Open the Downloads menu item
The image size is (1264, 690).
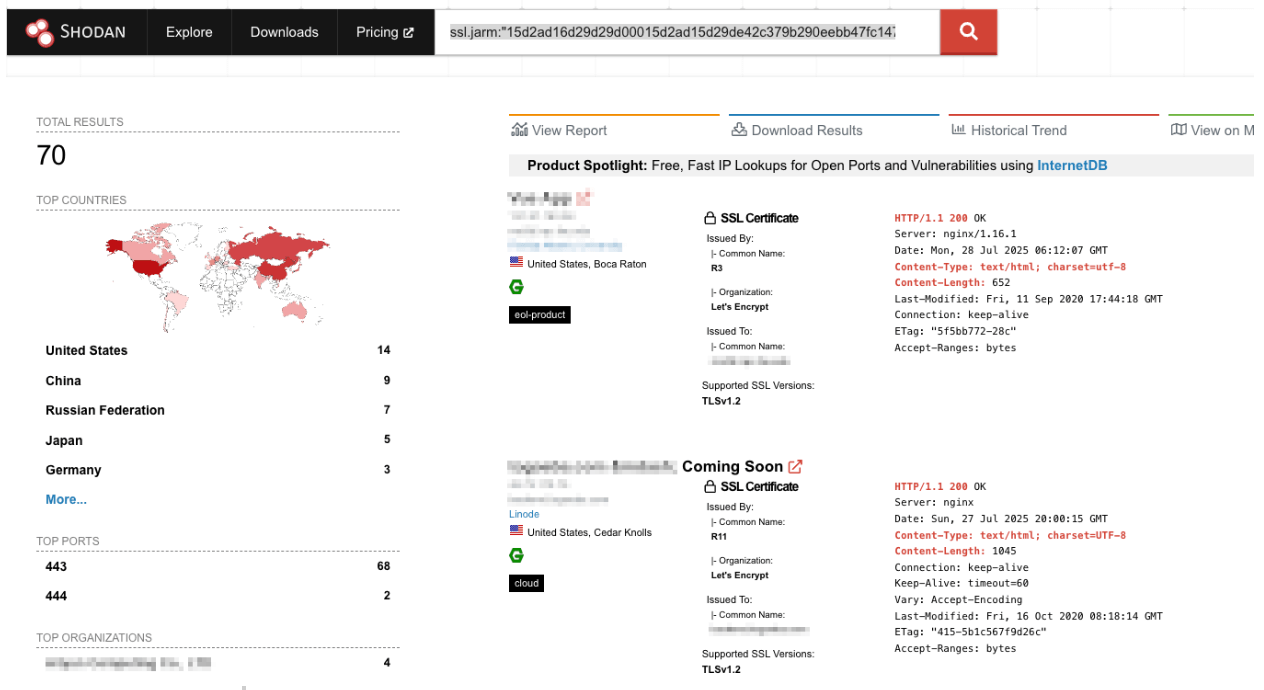[284, 32]
